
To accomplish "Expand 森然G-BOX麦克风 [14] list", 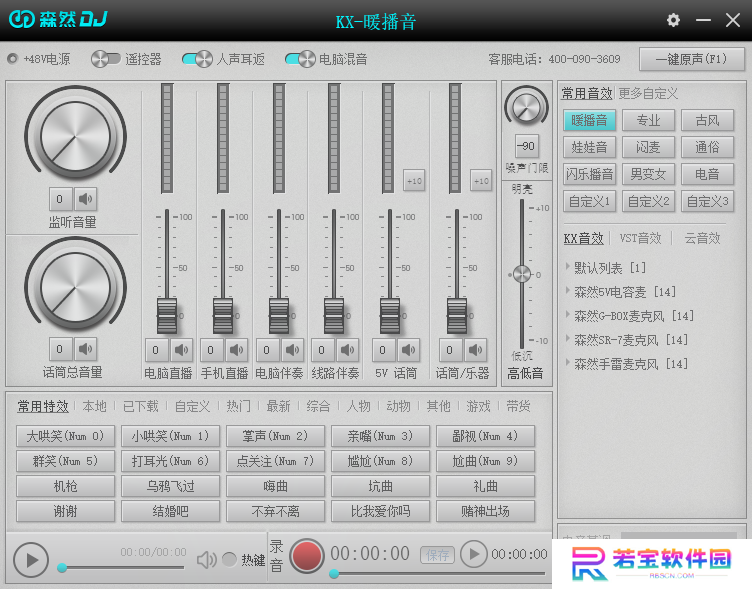I will pos(568,315).
